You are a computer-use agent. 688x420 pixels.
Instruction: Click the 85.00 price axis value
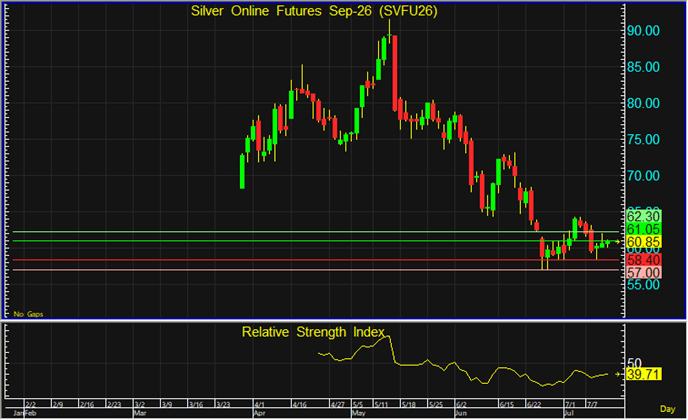(643, 67)
